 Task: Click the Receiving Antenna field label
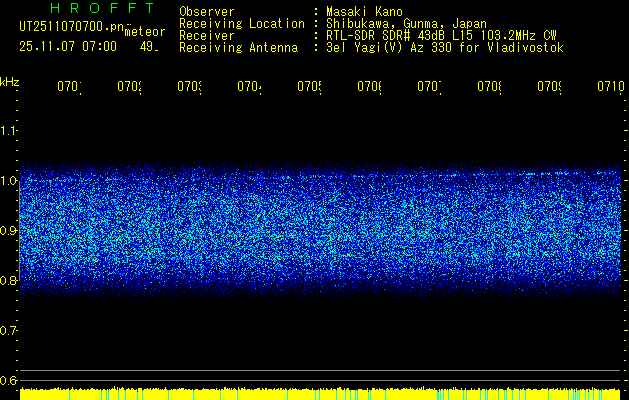238,47
